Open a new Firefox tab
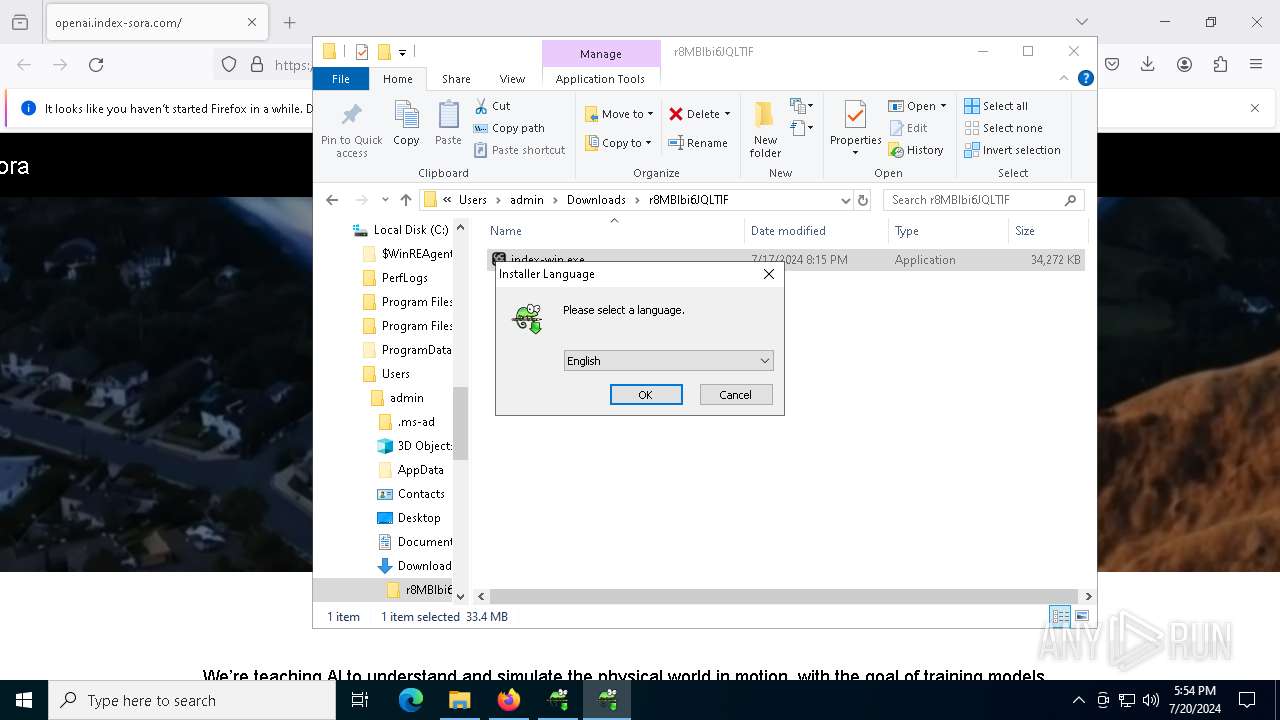Screen dimensions: 1280x720 (289, 22)
